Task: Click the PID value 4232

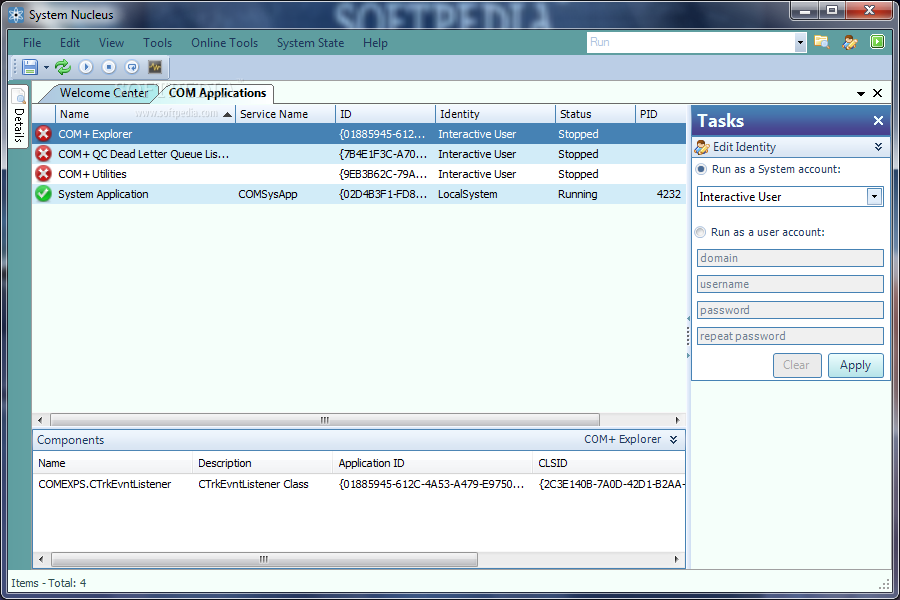Action: point(669,194)
